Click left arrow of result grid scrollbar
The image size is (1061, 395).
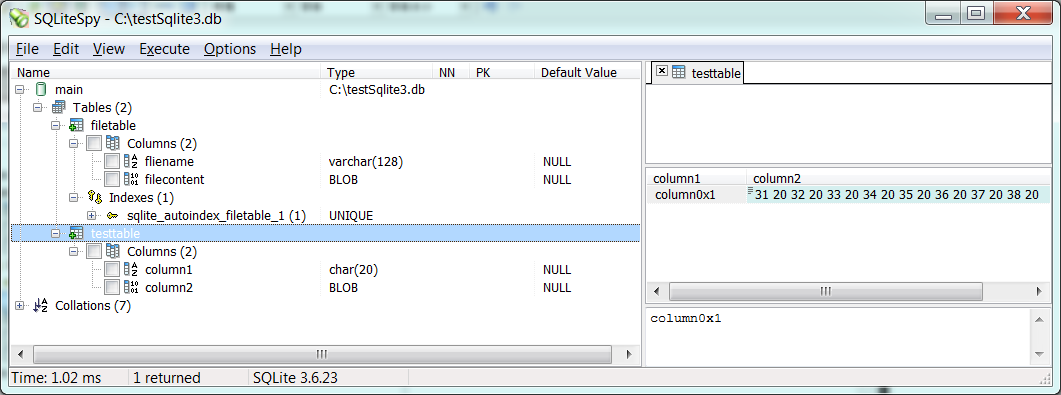point(656,292)
